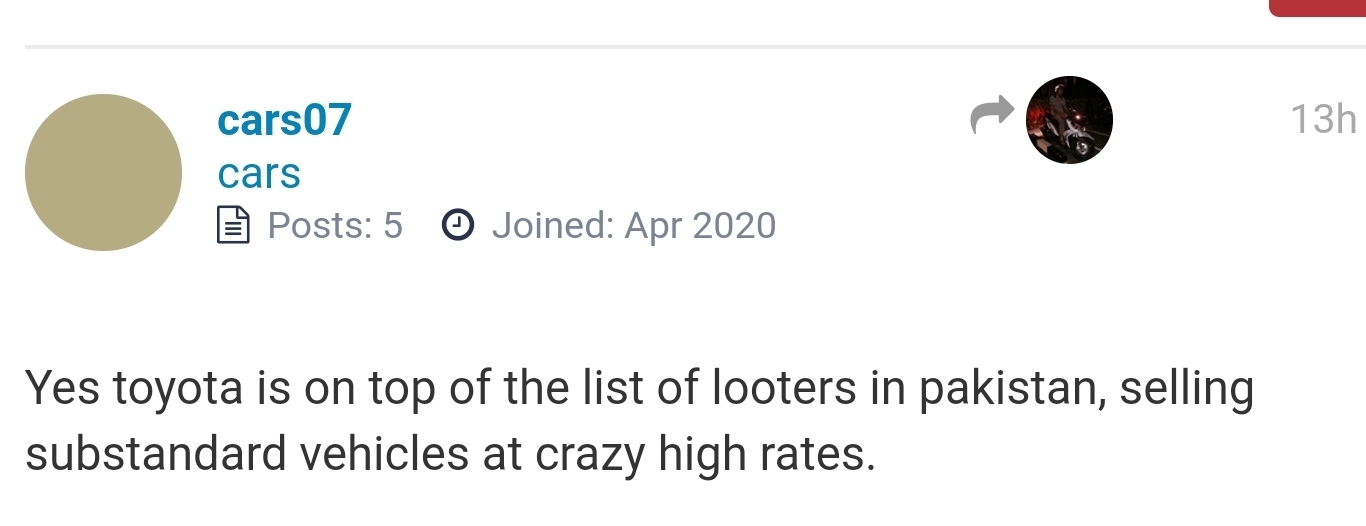Open the cars07 username profile link
This screenshot has height=526, width=1366.
[x=285, y=120]
